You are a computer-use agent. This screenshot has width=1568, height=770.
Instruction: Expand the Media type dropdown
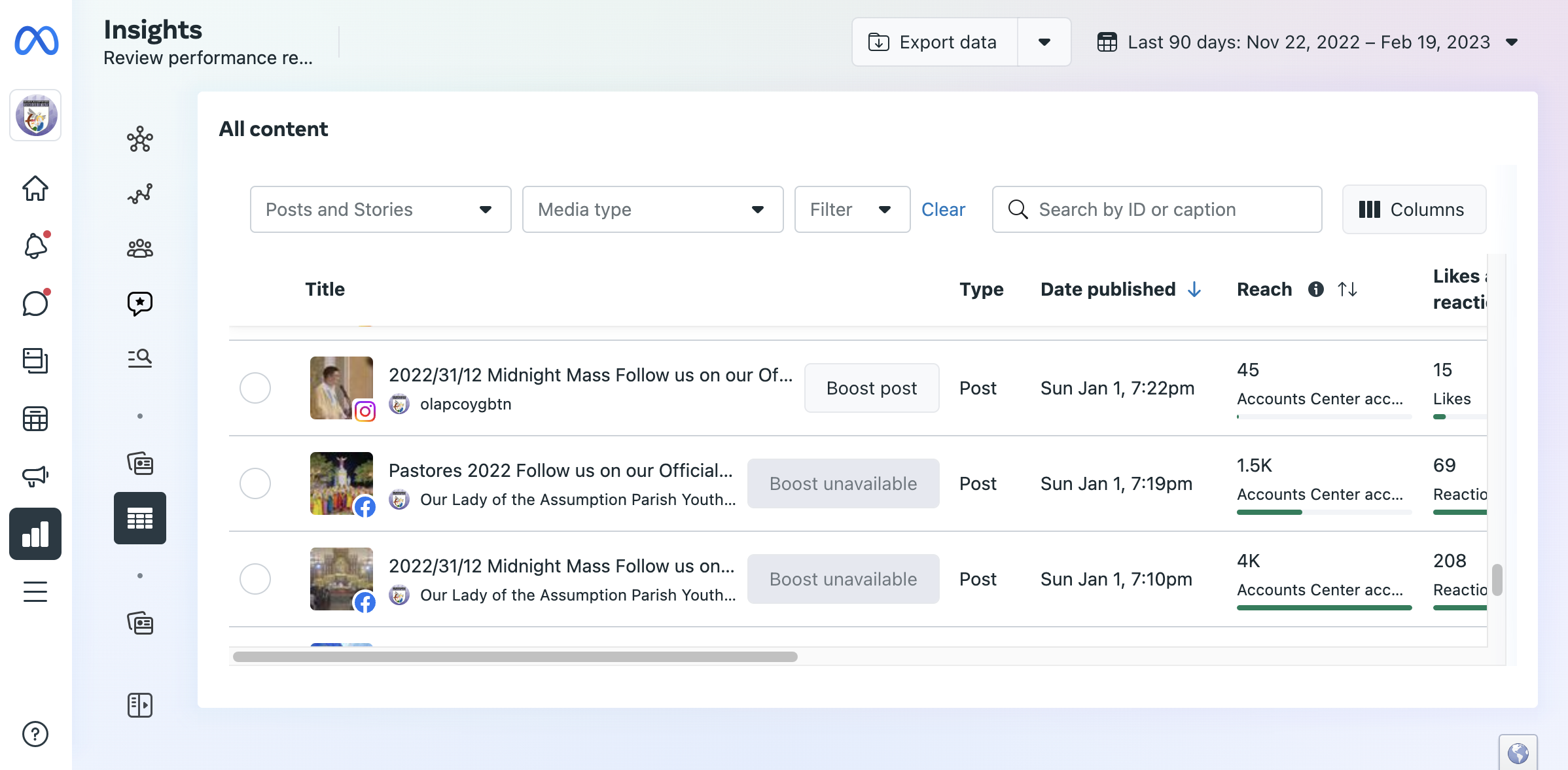(x=652, y=209)
